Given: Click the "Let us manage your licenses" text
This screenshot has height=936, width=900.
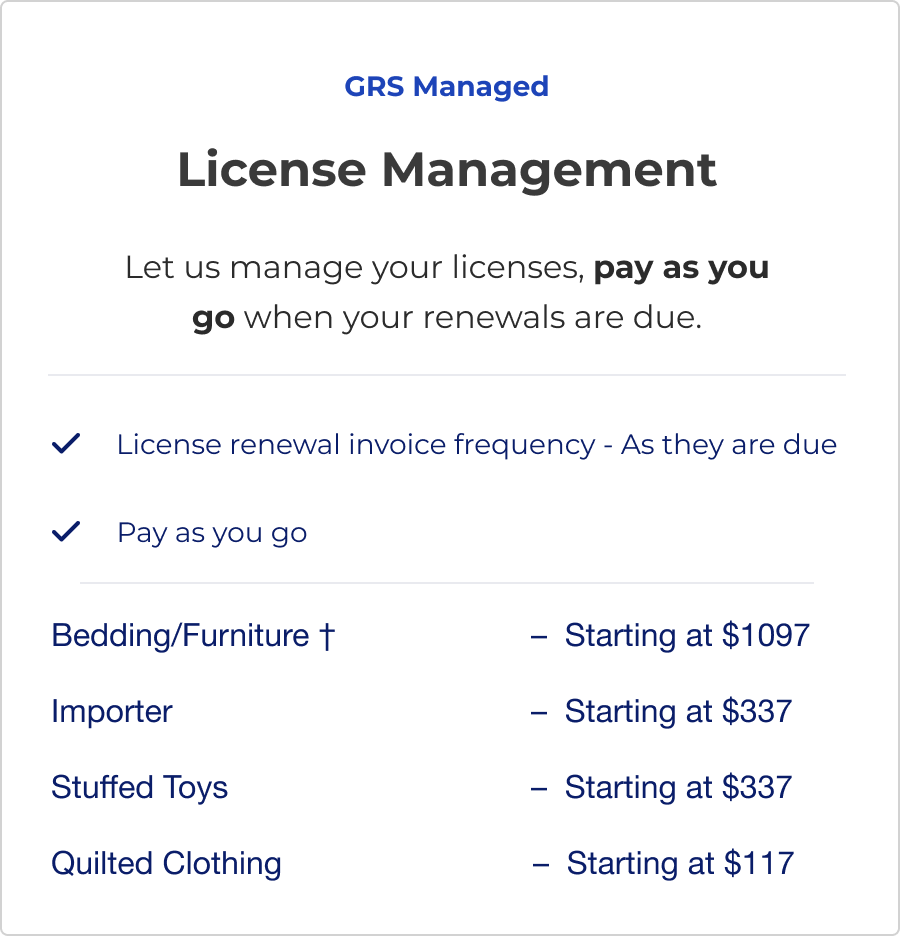Looking at the screenshot, I should (x=354, y=268).
